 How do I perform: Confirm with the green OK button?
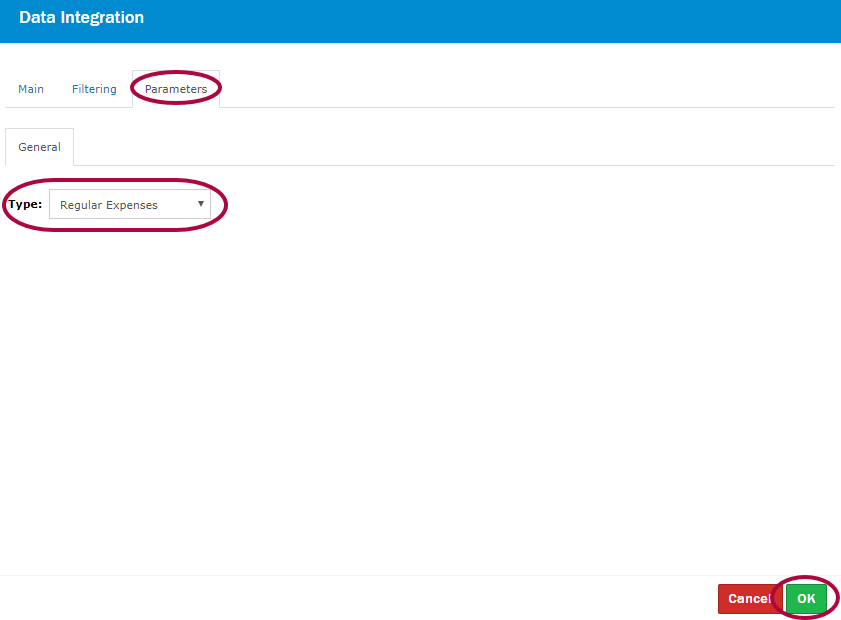(x=806, y=599)
